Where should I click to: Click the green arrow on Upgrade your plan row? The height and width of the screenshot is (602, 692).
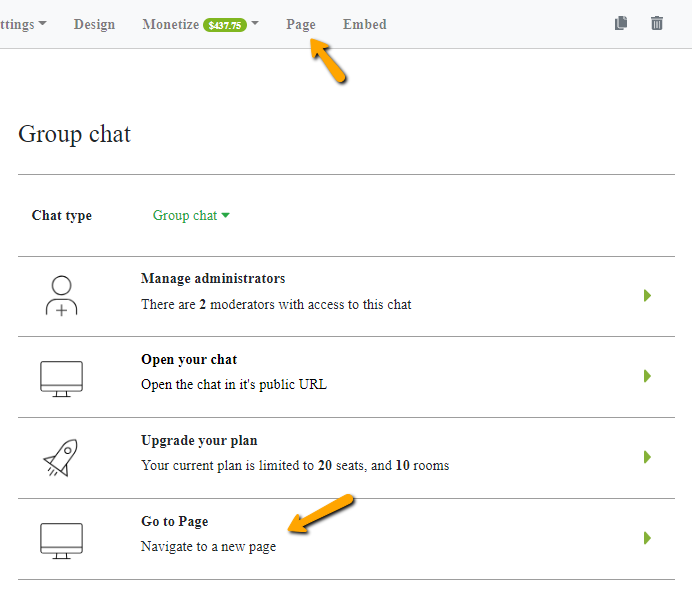[647, 457]
